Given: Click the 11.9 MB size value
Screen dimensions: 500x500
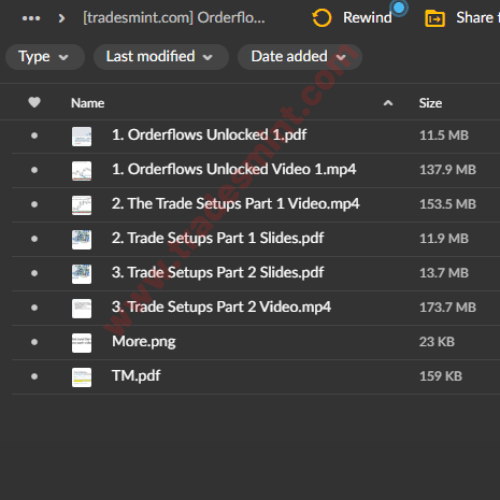Looking at the screenshot, I should pos(444,238).
